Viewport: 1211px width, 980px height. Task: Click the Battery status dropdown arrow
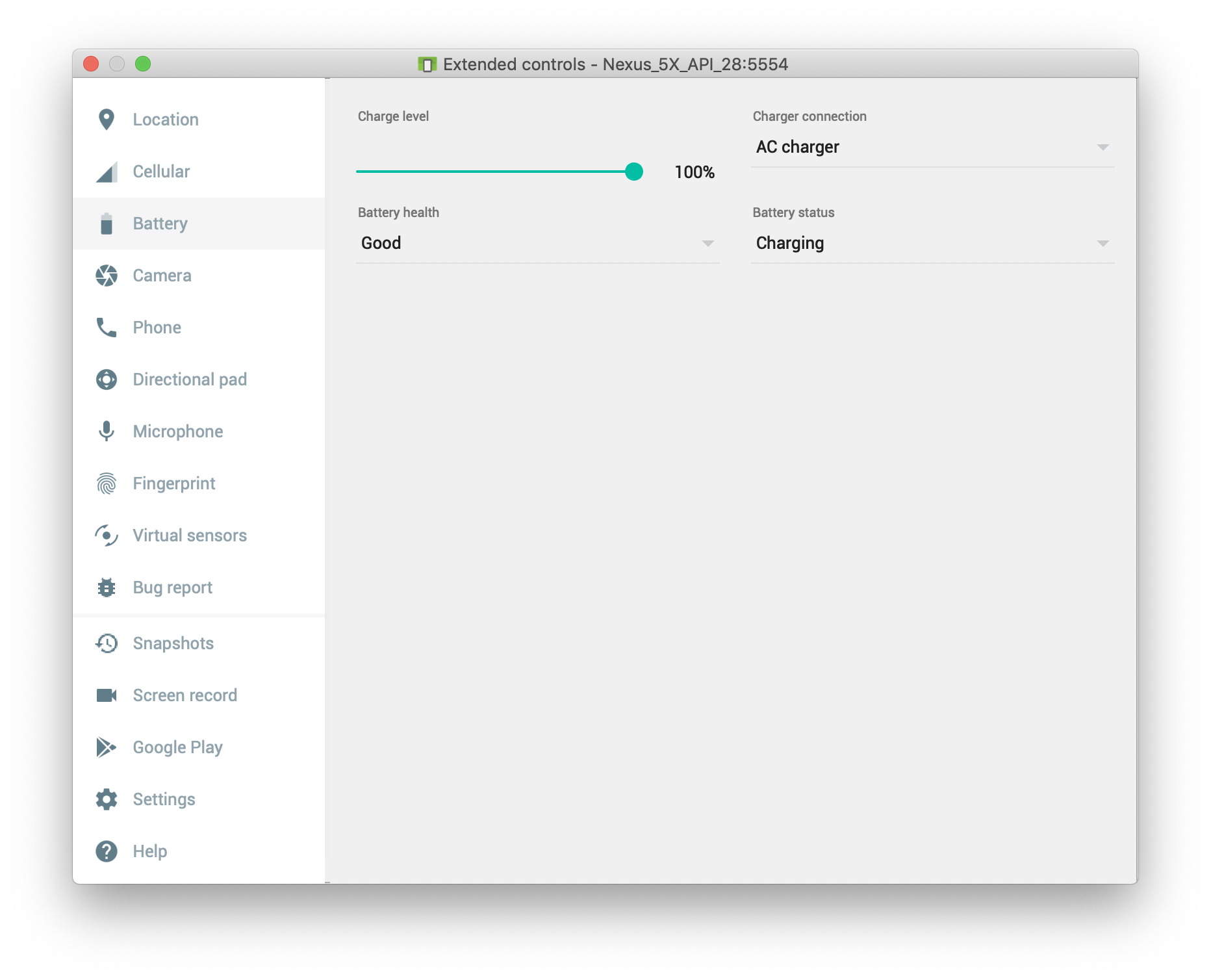coord(1103,244)
